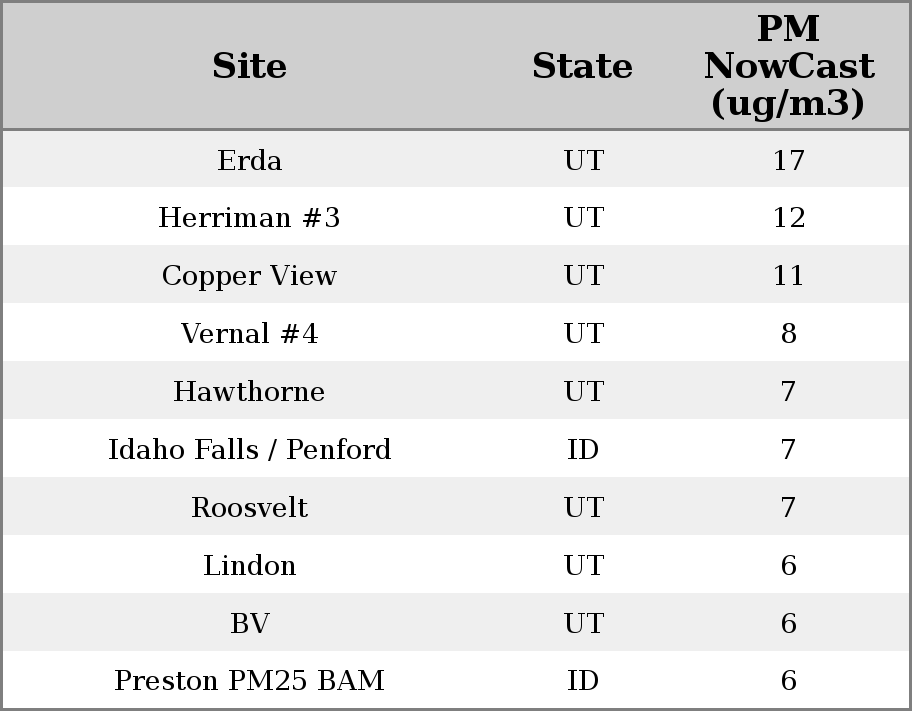Click Herriman #3 NowCast value 12
Image resolution: width=912 pixels, height=711 pixels.
(788, 218)
